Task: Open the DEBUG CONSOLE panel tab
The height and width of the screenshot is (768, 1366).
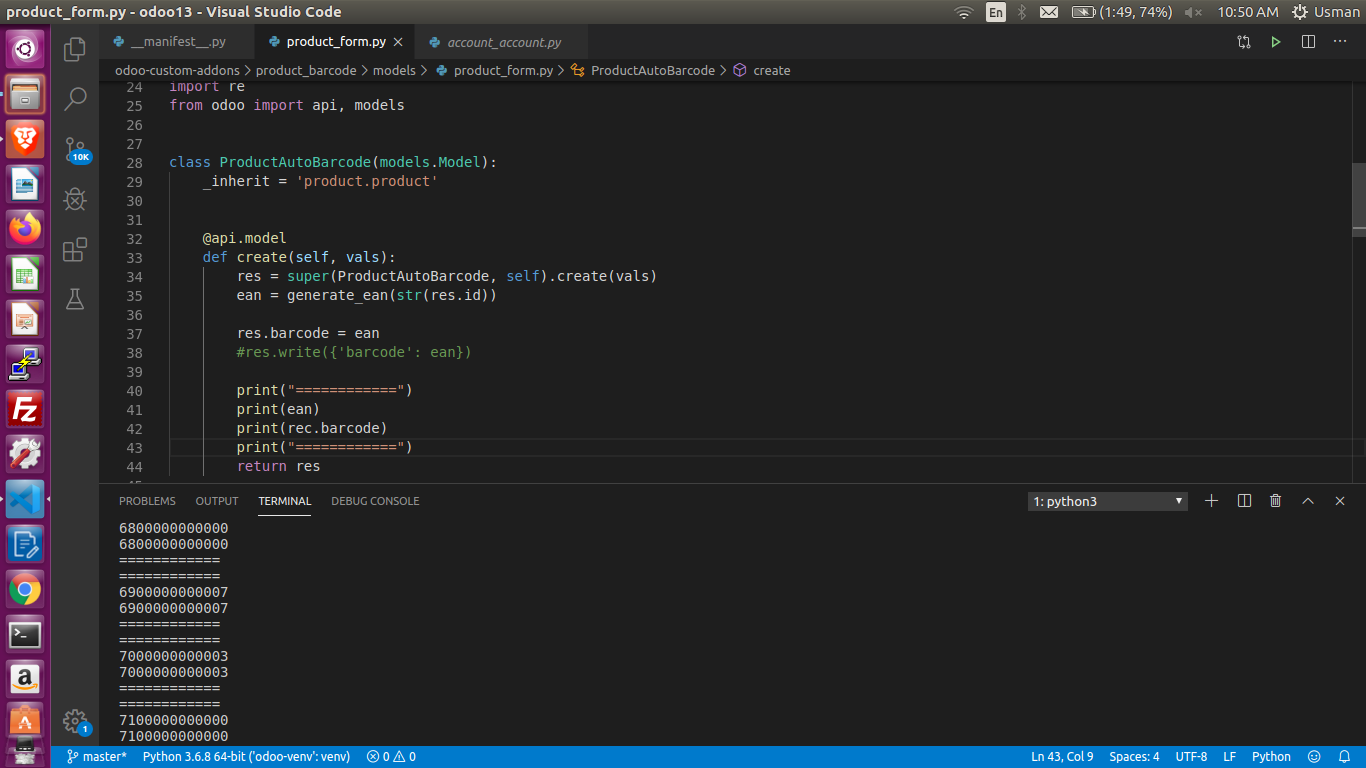Action: point(375,501)
